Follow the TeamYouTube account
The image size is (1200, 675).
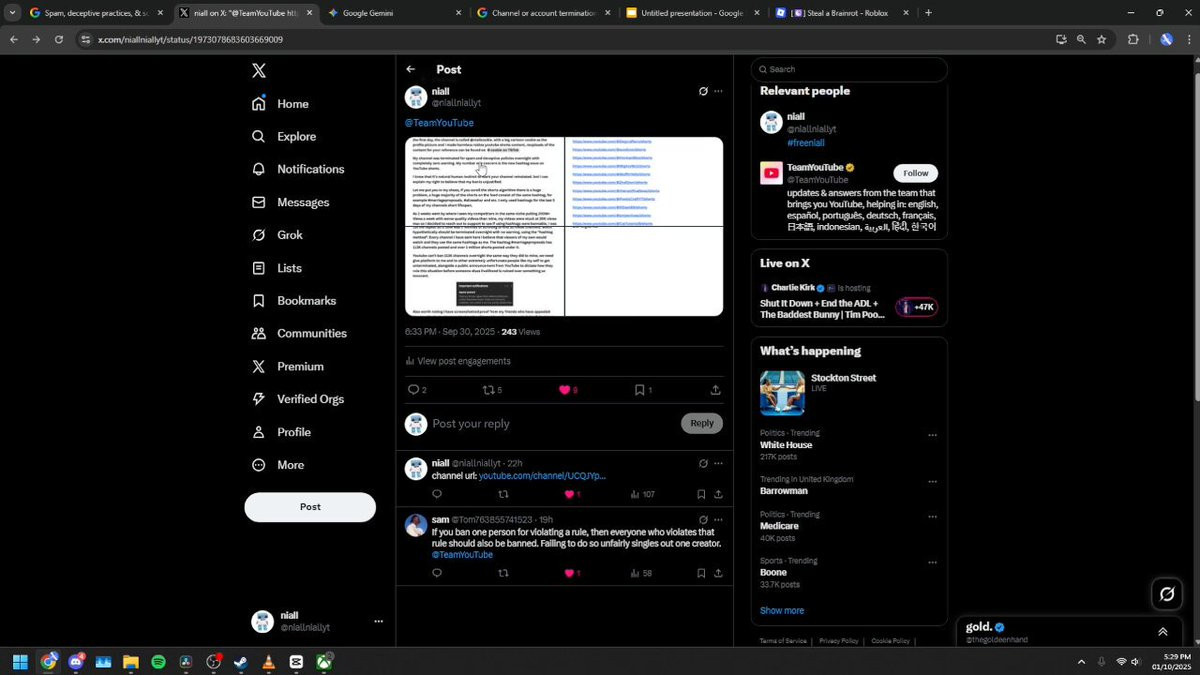pyautogui.click(x=915, y=173)
